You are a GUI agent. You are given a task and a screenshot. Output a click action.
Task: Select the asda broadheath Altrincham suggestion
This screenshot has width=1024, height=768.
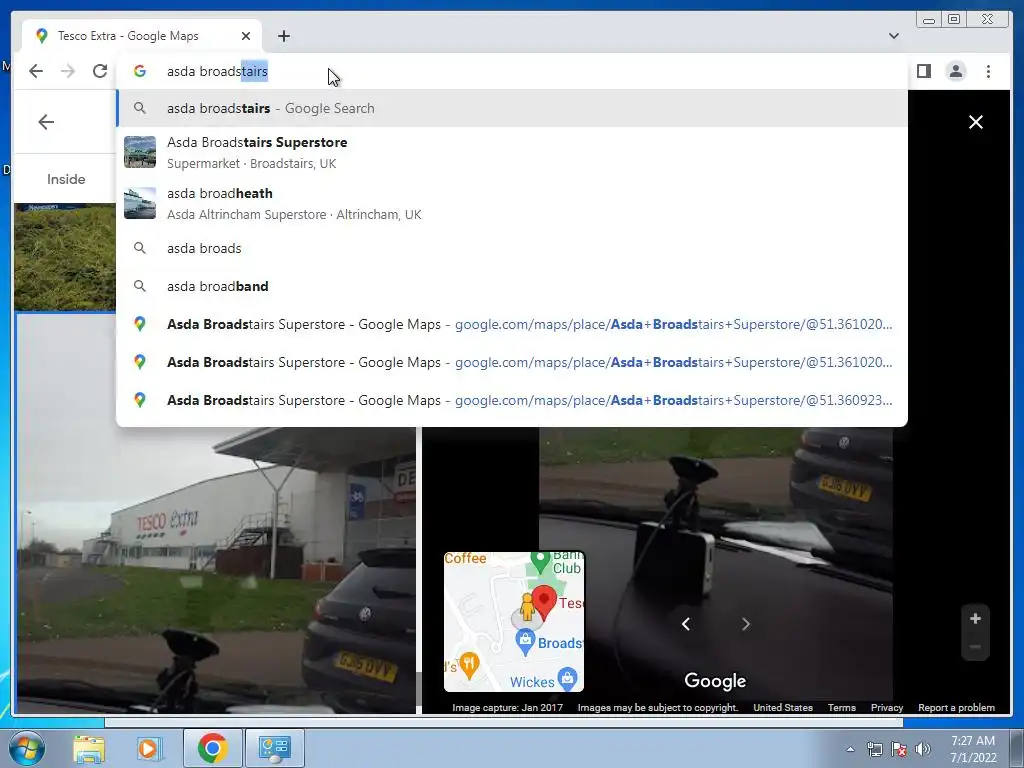click(512, 203)
